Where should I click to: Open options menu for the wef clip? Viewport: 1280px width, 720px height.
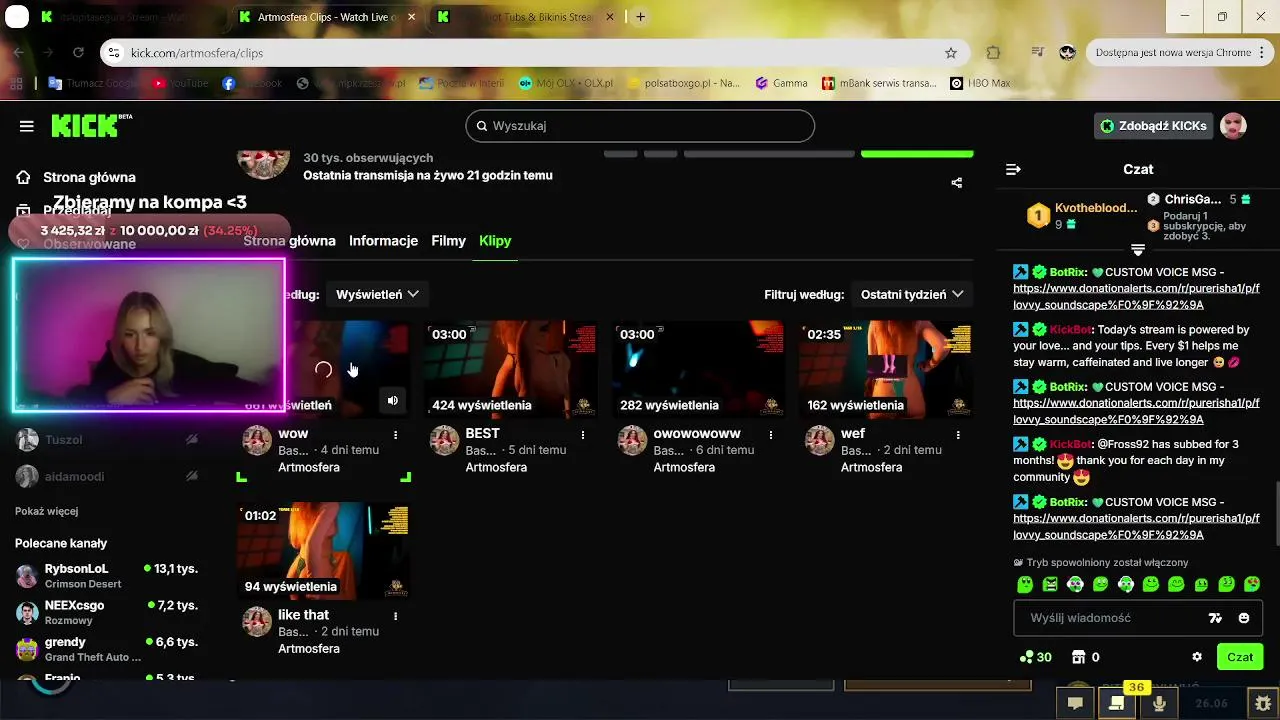tap(958, 435)
